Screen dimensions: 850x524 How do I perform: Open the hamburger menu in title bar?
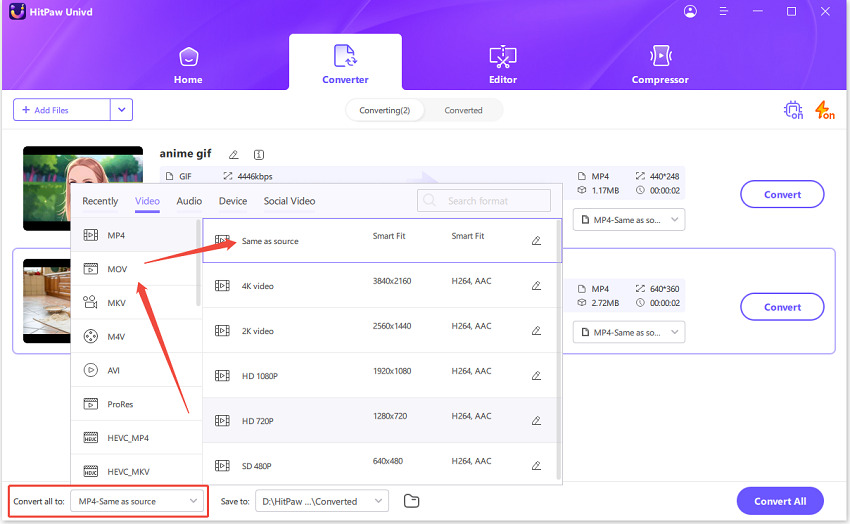723,11
